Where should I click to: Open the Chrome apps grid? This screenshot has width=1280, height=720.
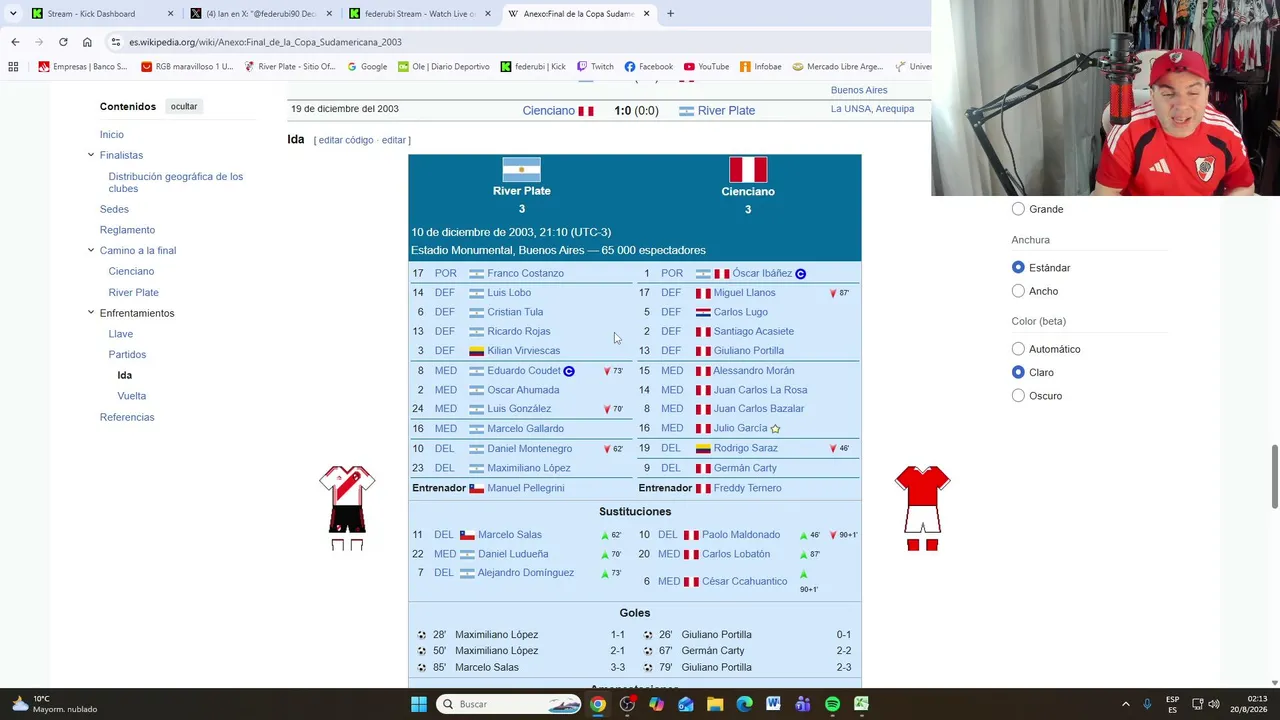13,67
